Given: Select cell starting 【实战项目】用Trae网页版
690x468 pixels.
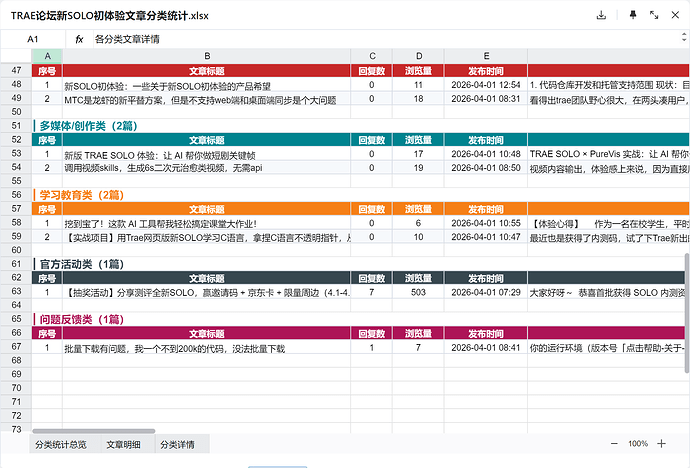Looking at the screenshot, I should (207, 237).
